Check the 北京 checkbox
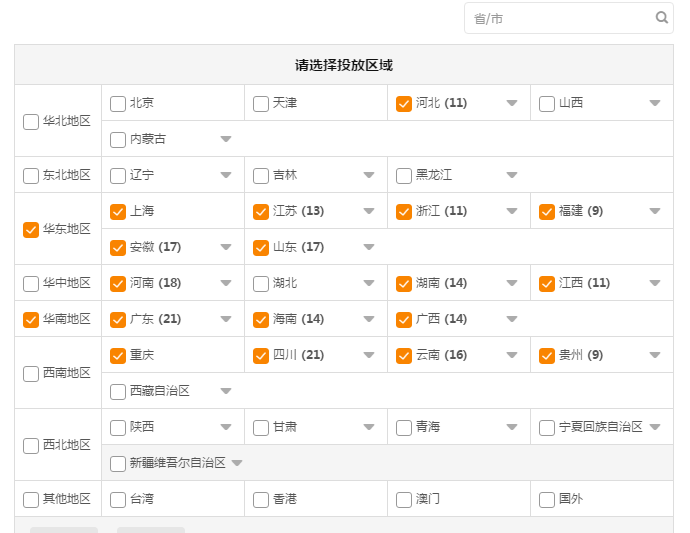690x533 pixels. [x=118, y=103]
